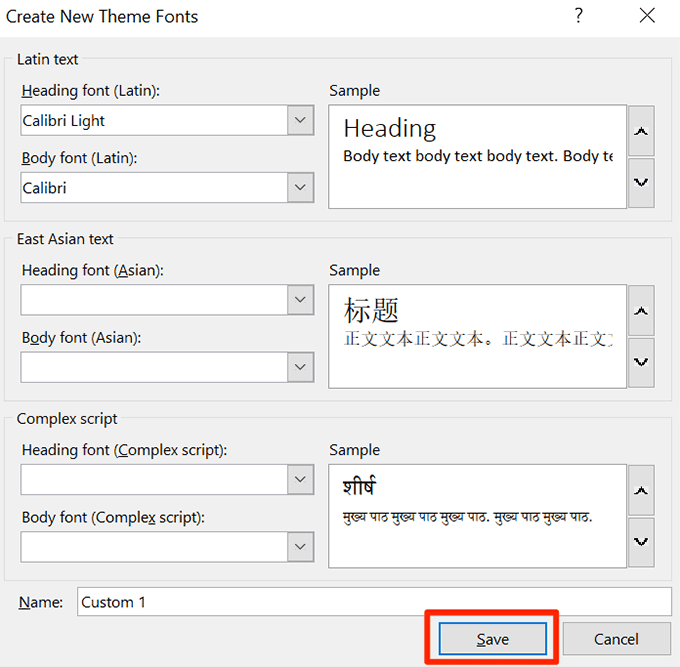Click the Calibri Light heading font field
The height and width of the screenshot is (667, 680).
tap(153, 121)
